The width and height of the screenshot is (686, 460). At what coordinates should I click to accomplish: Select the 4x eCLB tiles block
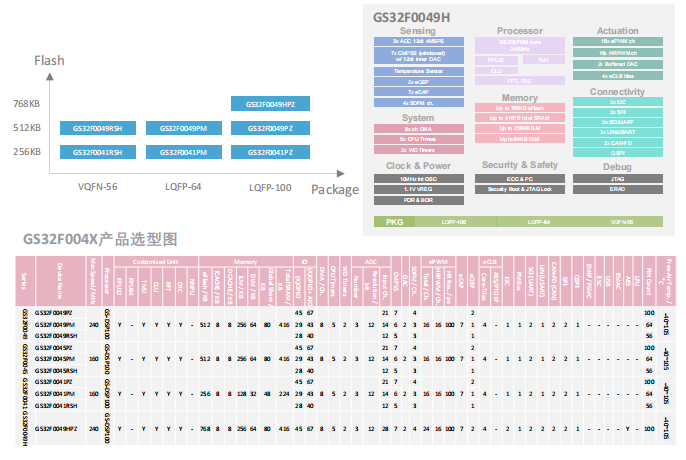(x=618, y=76)
